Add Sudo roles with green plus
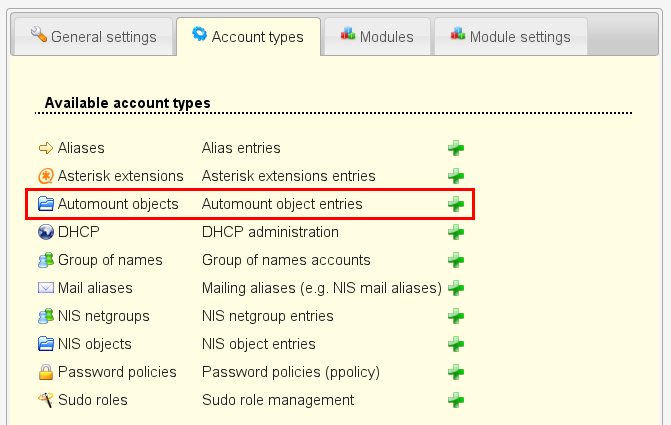The height and width of the screenshot is (425, 671). click(456, 400)
